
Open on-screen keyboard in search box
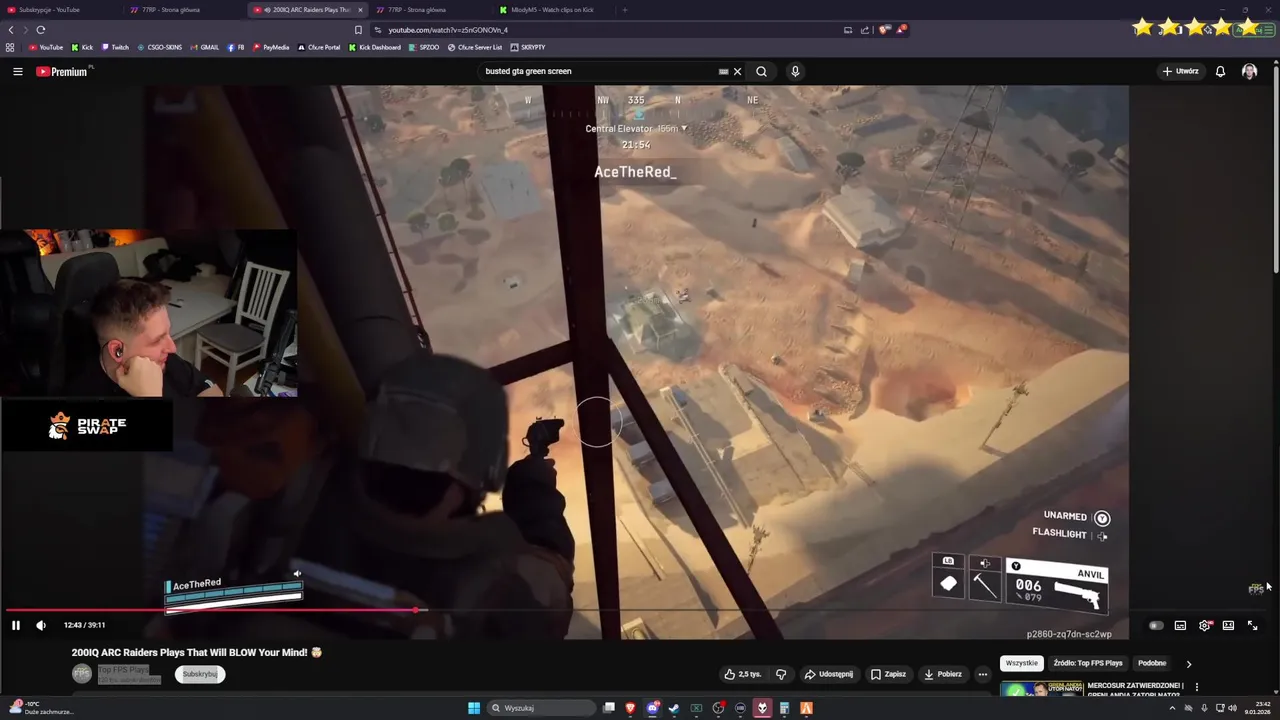(723, 71)
